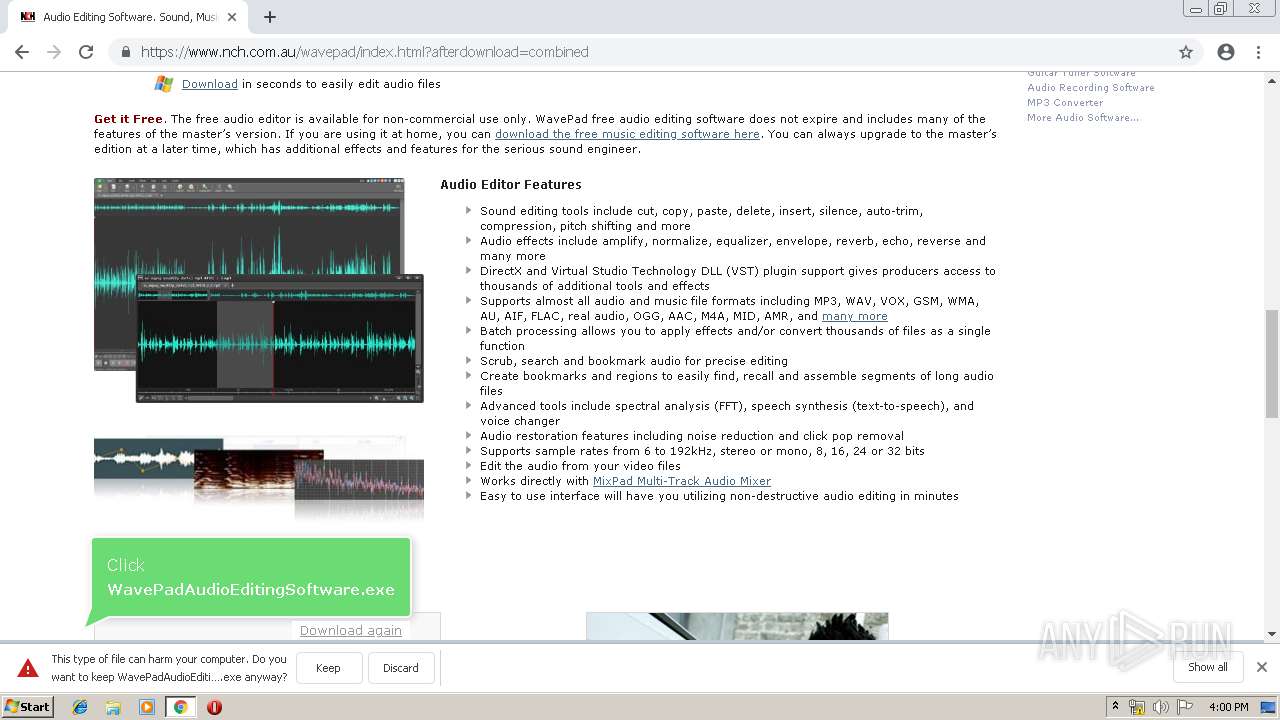Open Windows Explorer folder from taskbar

[x=113, y=707]
